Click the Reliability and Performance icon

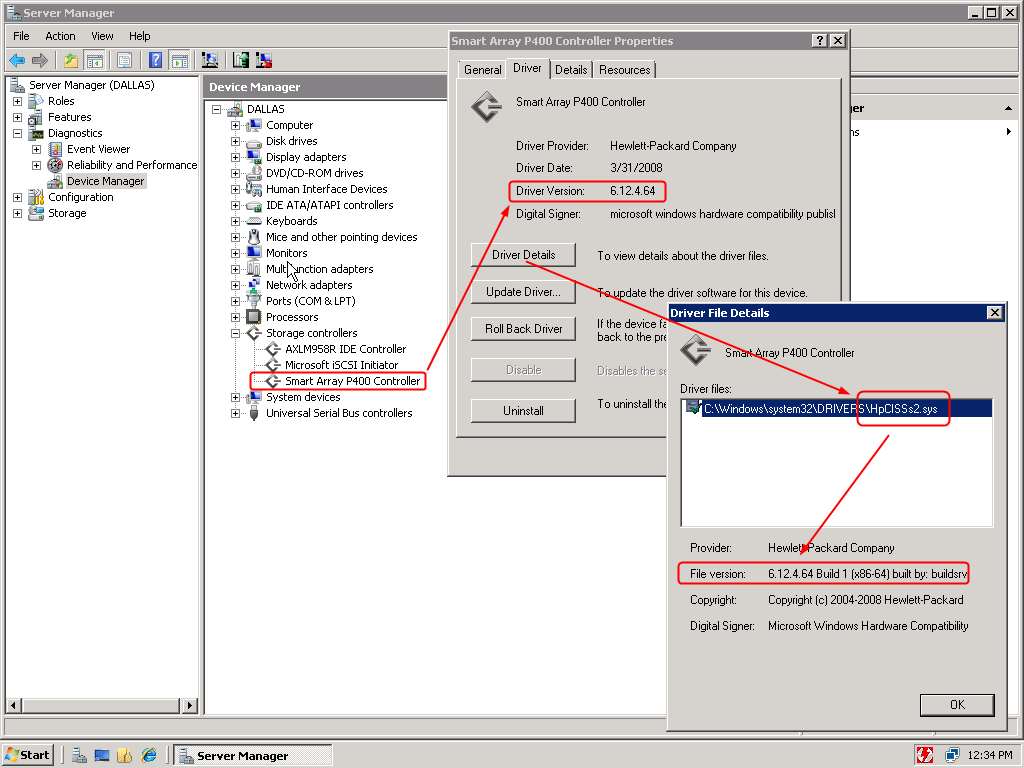(x=56, y=165)
